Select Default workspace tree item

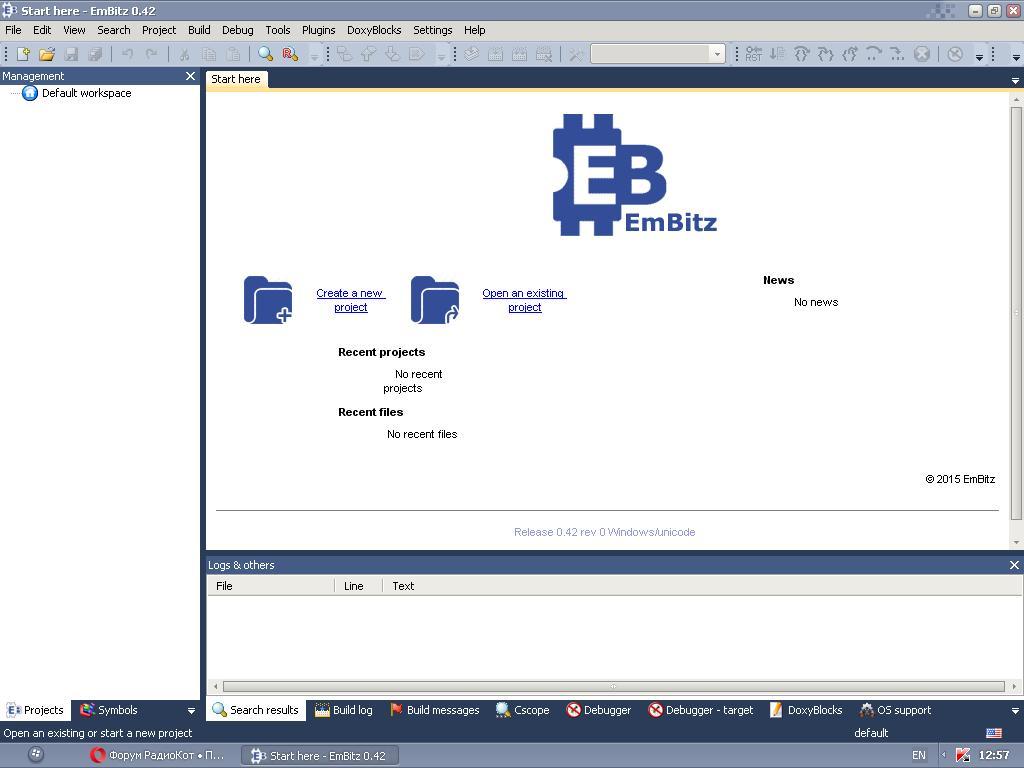(86, 93)
